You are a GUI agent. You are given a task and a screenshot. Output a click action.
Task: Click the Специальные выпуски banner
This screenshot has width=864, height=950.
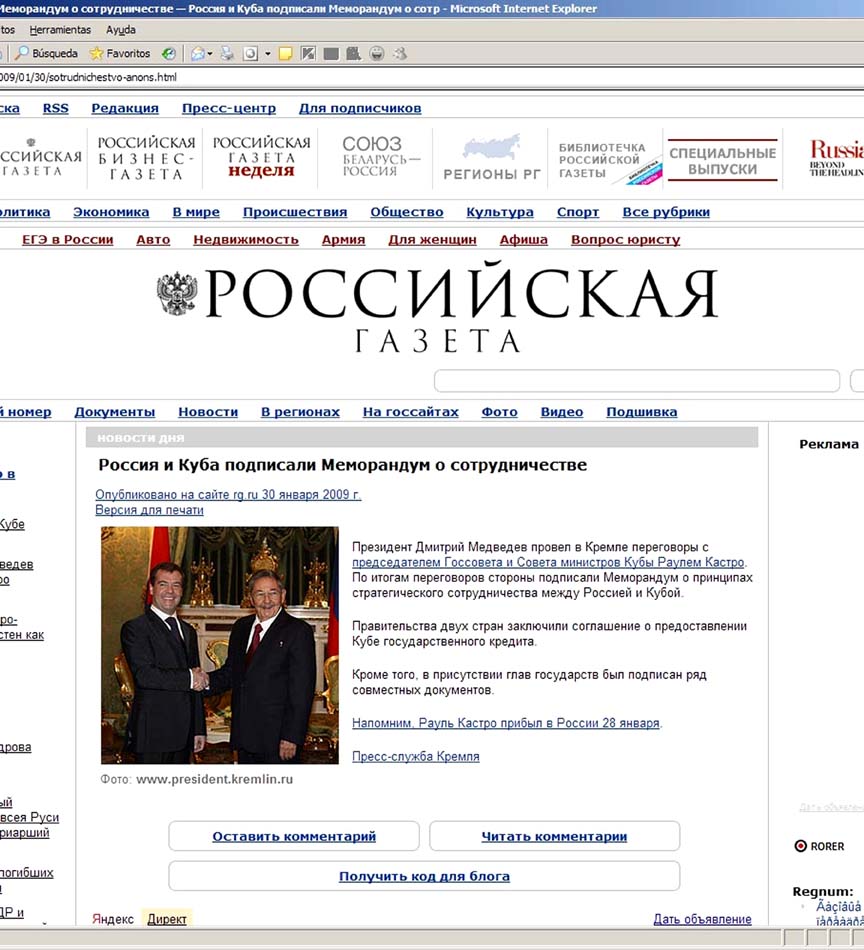(722, 160)
